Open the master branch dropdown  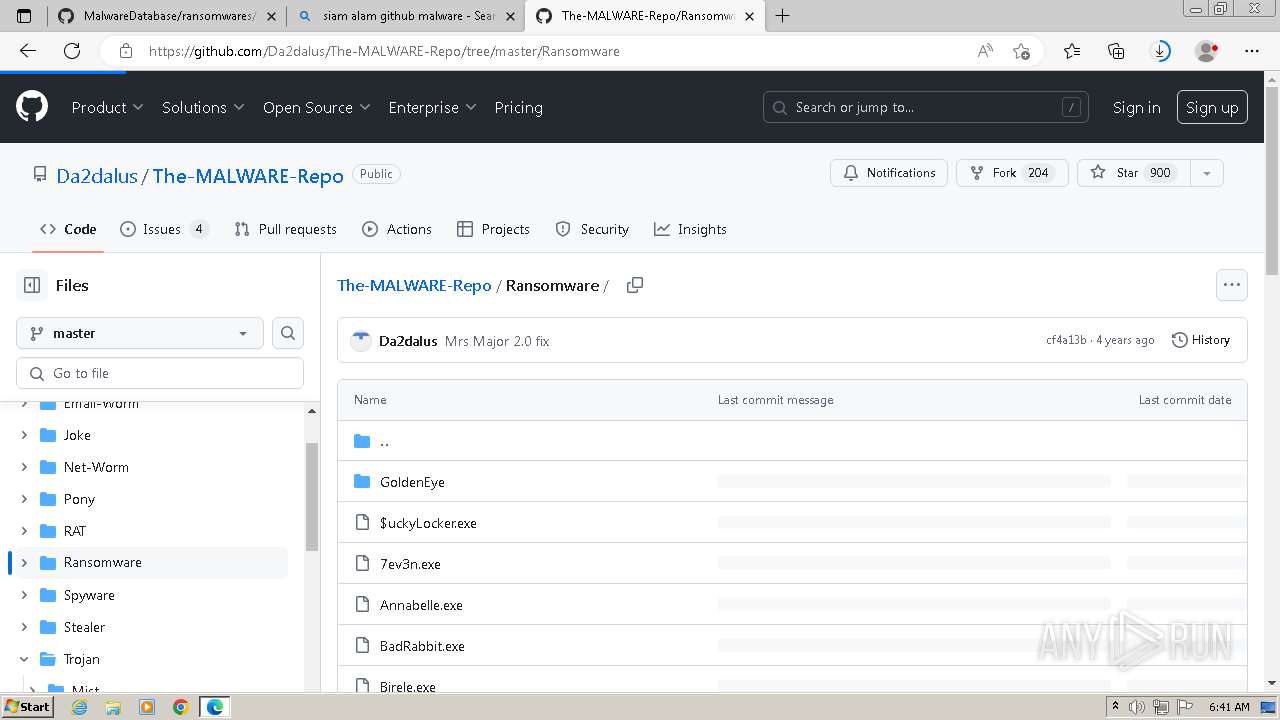tap(140, 333)
